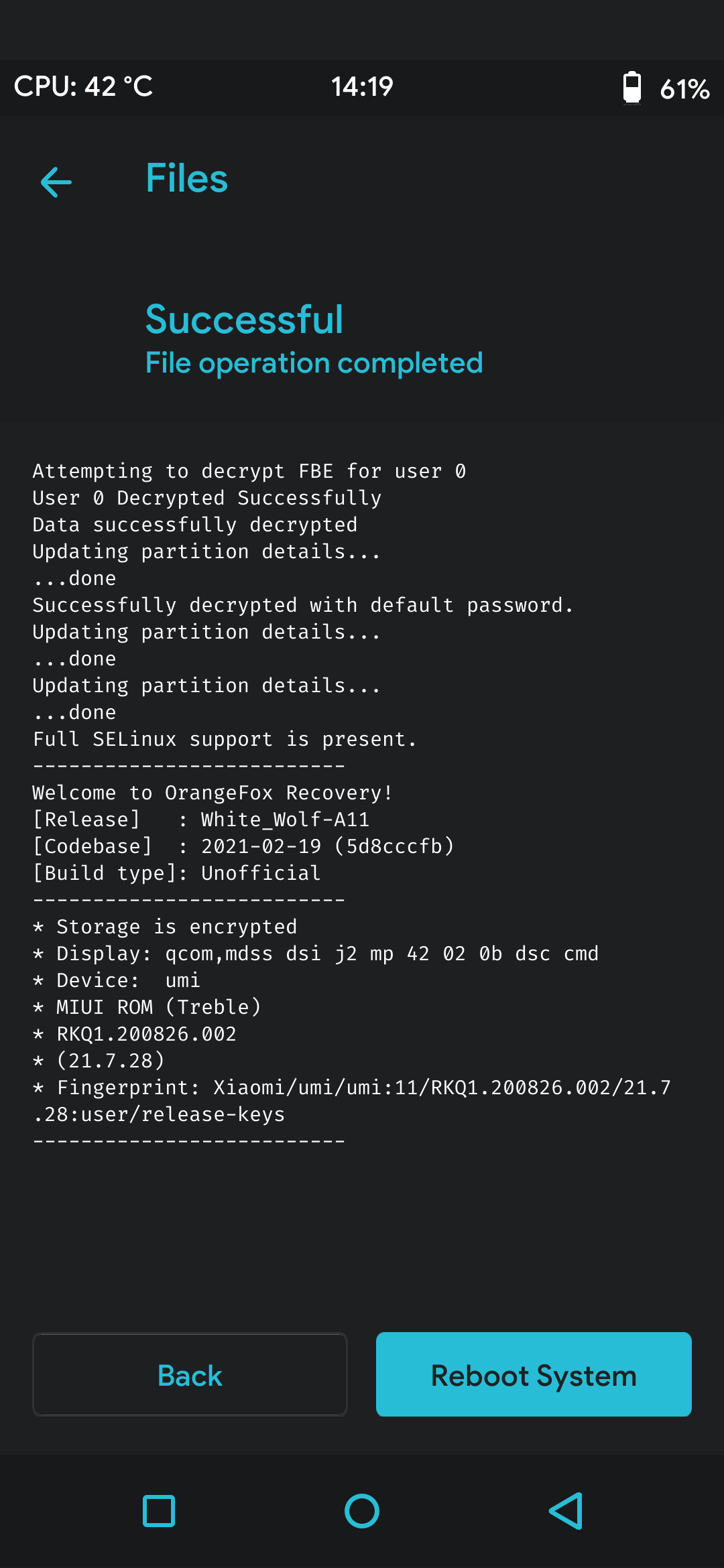This screenshot has width=724, height=1568.
Task: Click the CPU temperature readout
Action: tap(83, 86)
